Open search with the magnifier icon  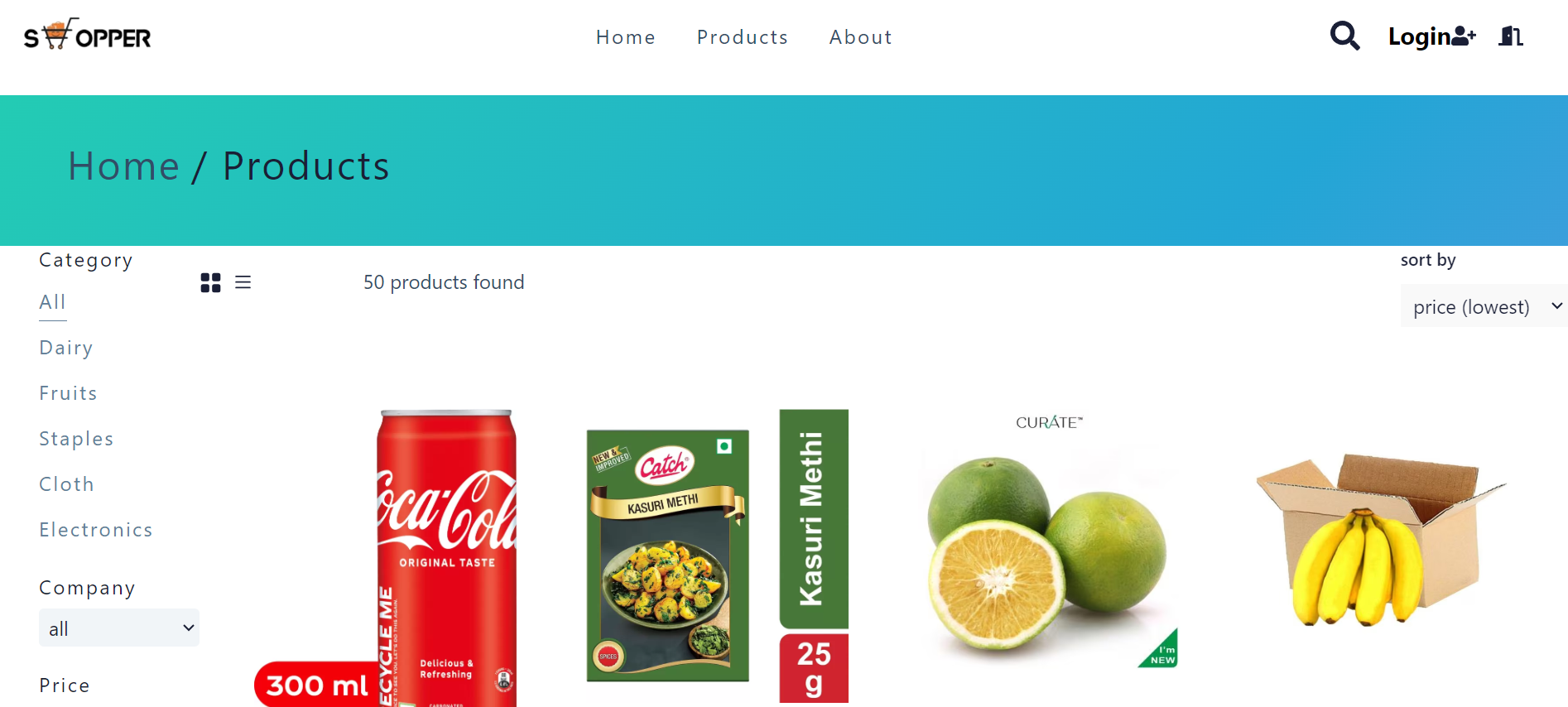click(1344, 36)
